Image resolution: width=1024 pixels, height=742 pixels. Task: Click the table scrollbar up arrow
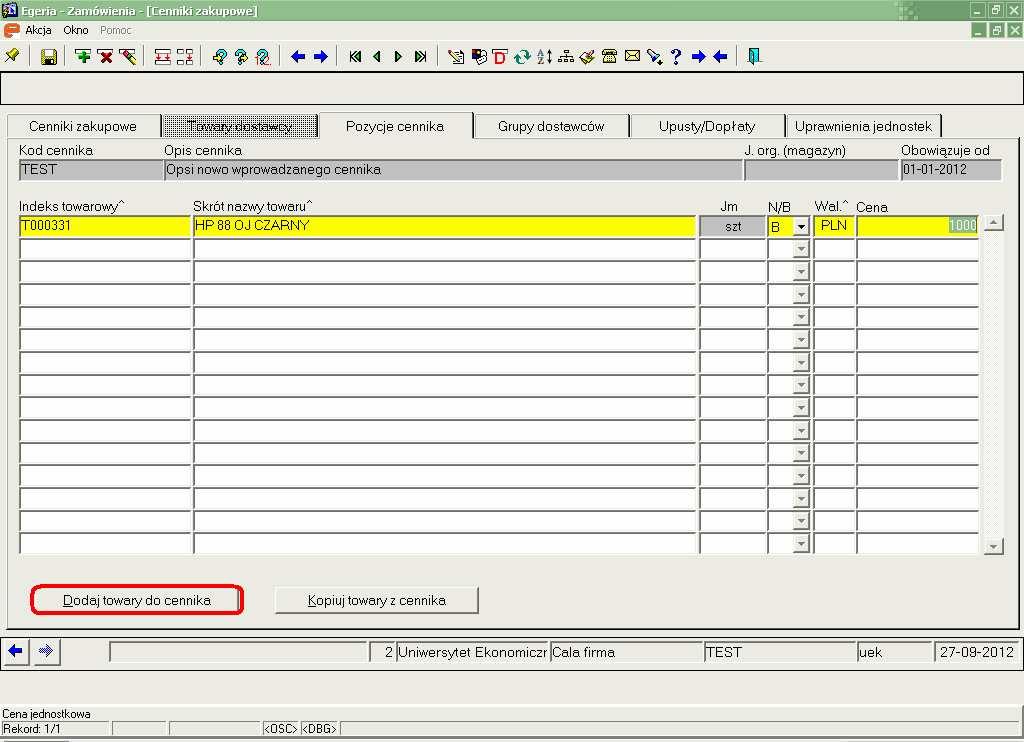click(993, 223)
